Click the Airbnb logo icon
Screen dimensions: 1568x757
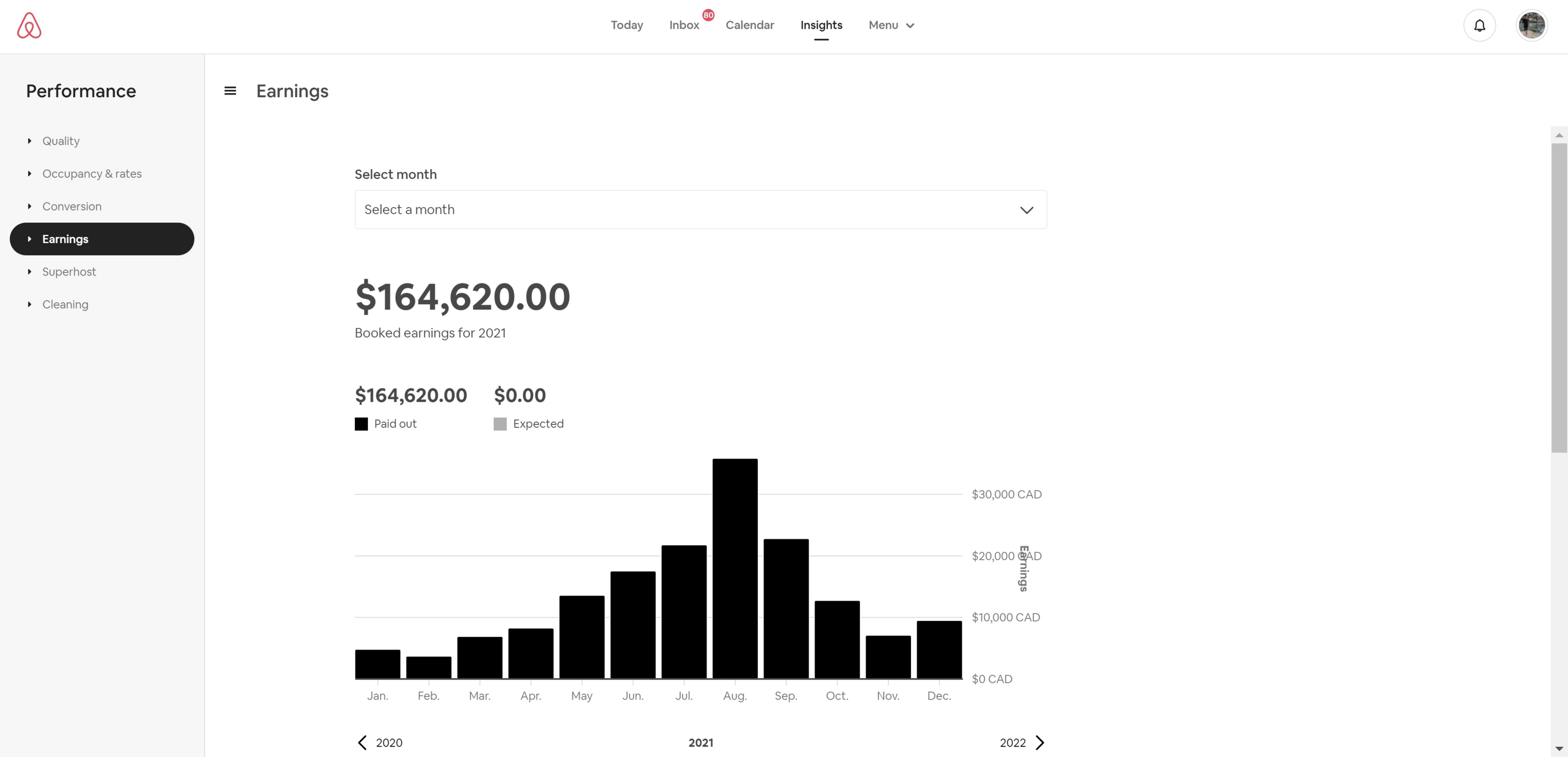point(29,26)
